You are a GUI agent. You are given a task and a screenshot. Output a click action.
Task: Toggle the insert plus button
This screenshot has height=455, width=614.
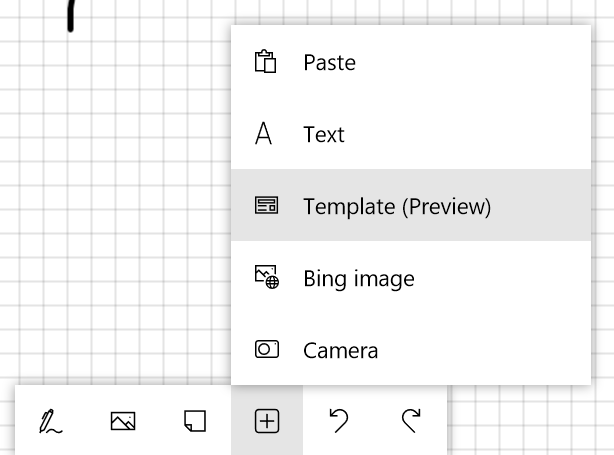266,422
